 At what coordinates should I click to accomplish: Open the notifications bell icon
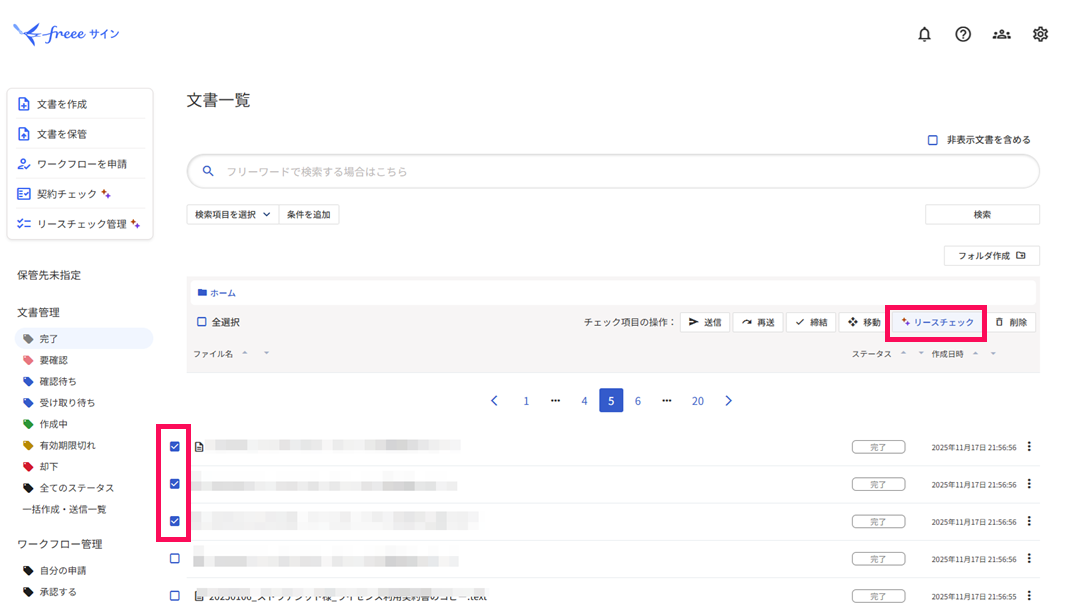(924, 34)
